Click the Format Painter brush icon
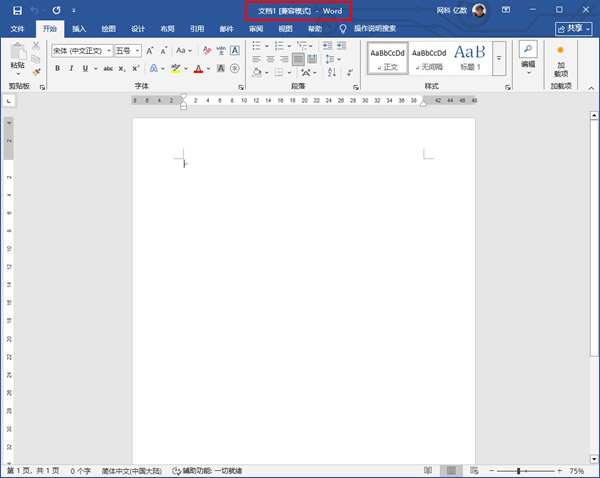The image size is (600, 478). [37, 72]
